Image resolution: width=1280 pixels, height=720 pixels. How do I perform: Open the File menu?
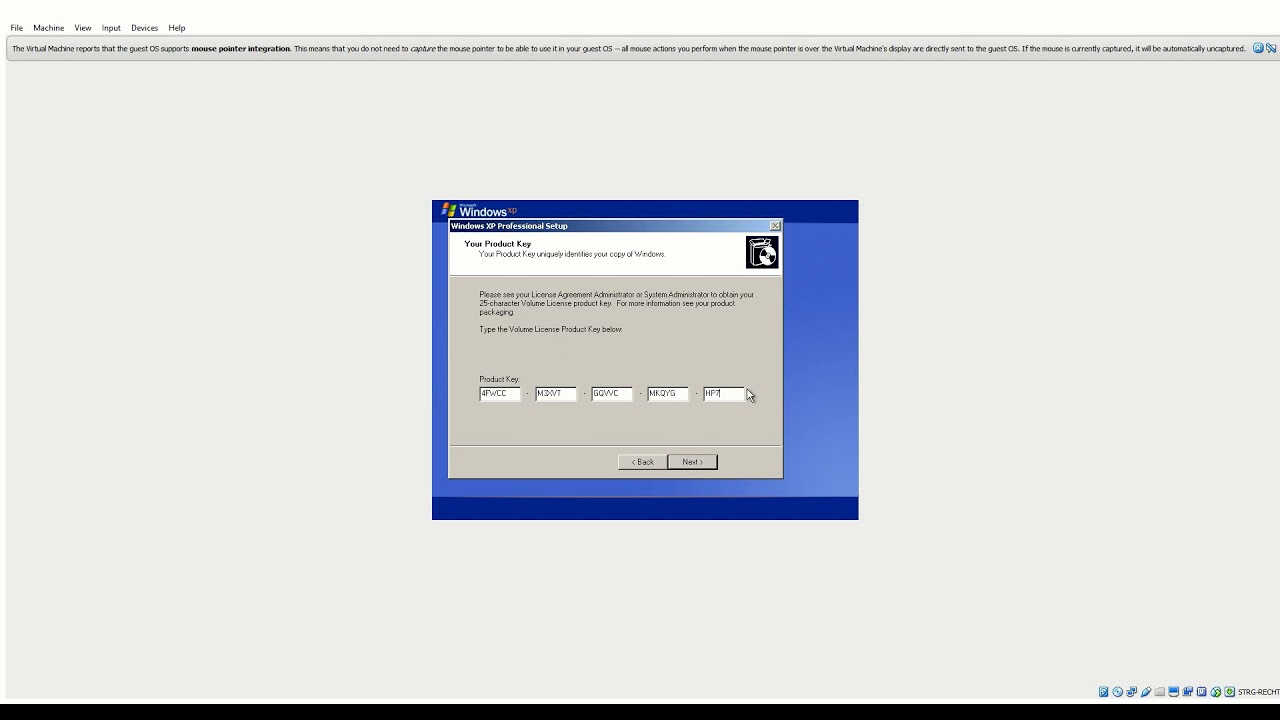[16, 28]
